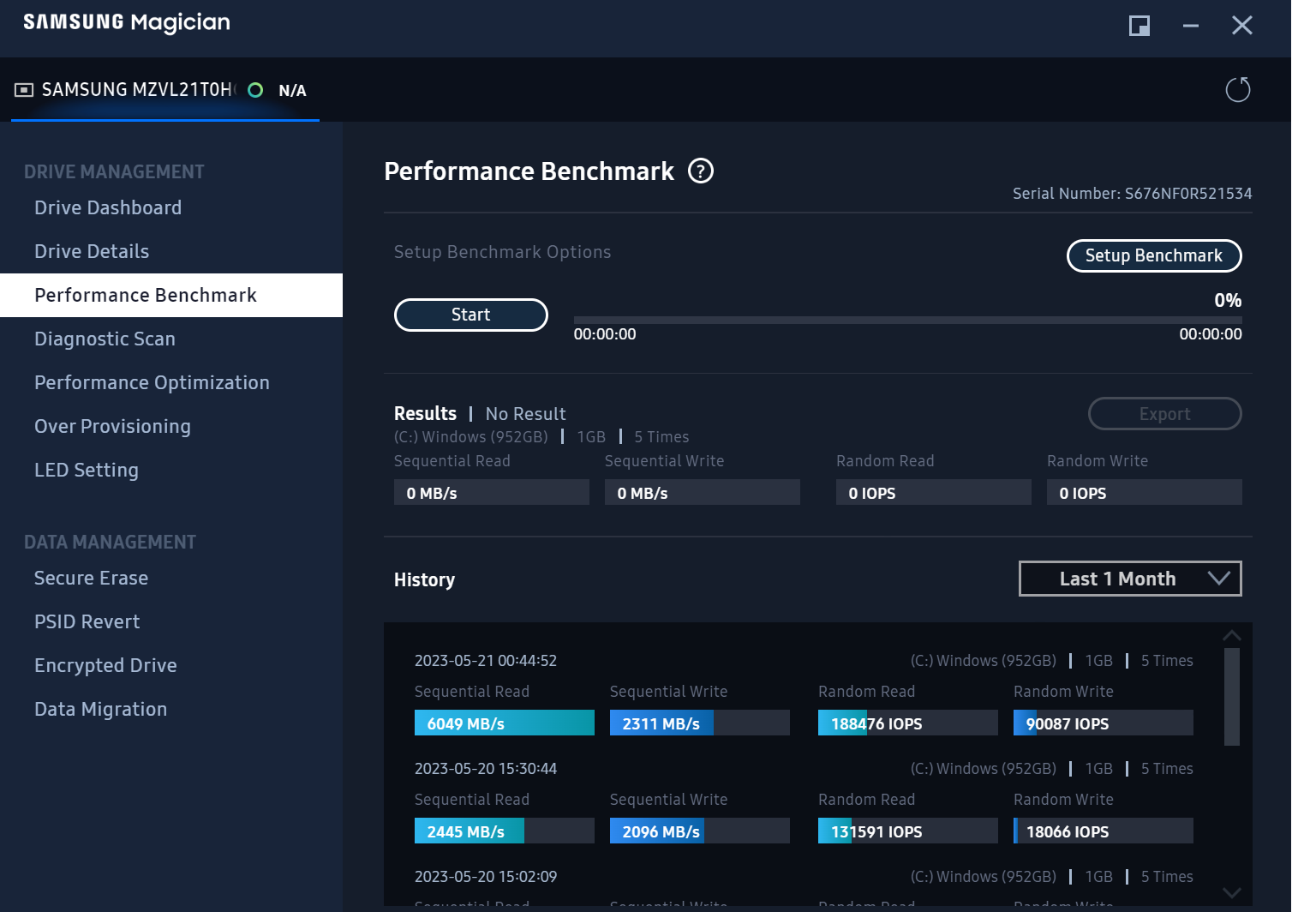
Task: Click the 2023-05-21 00:44:52 history entry timestamp
Action: (486, 661)
